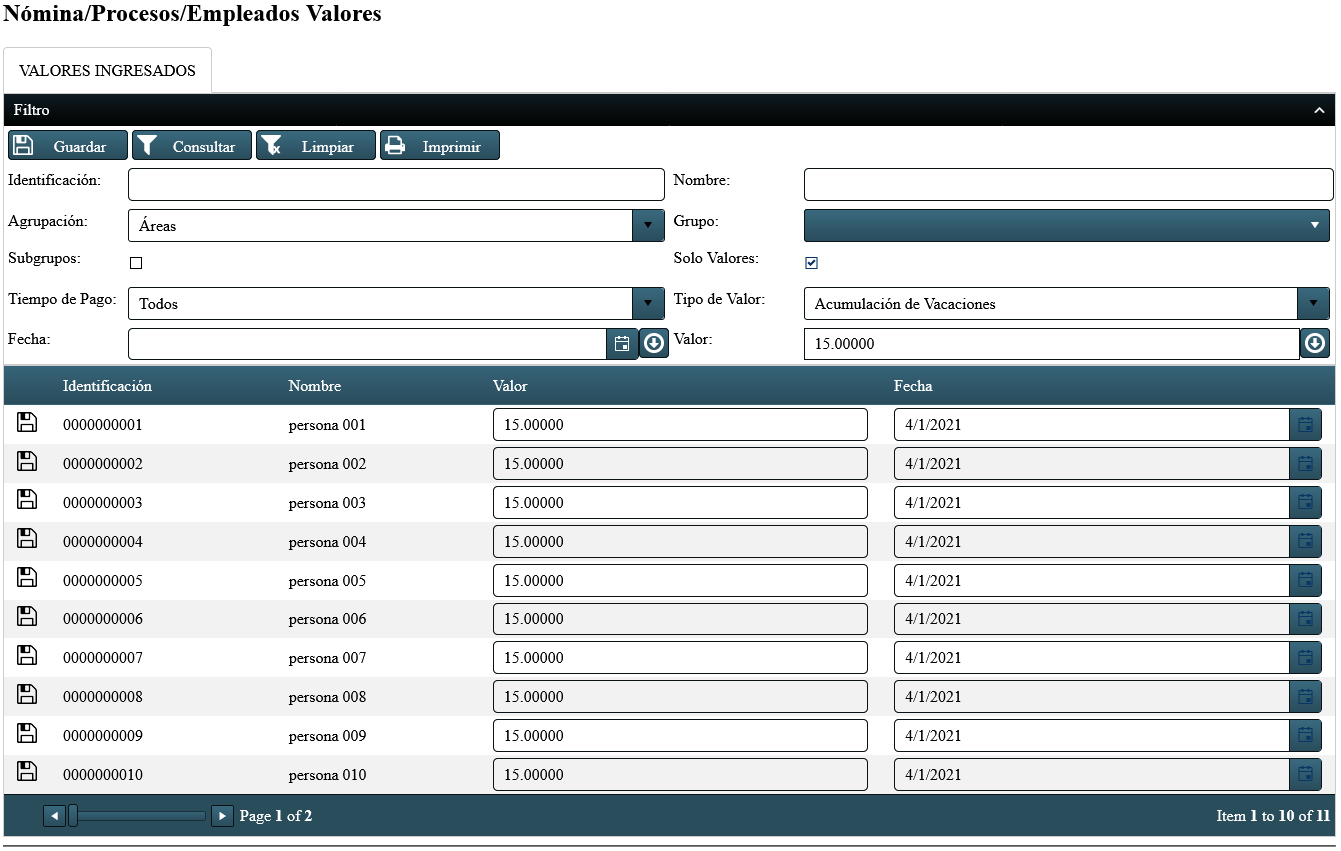Open calendar picker for persona 004 date

(1305, 542)
